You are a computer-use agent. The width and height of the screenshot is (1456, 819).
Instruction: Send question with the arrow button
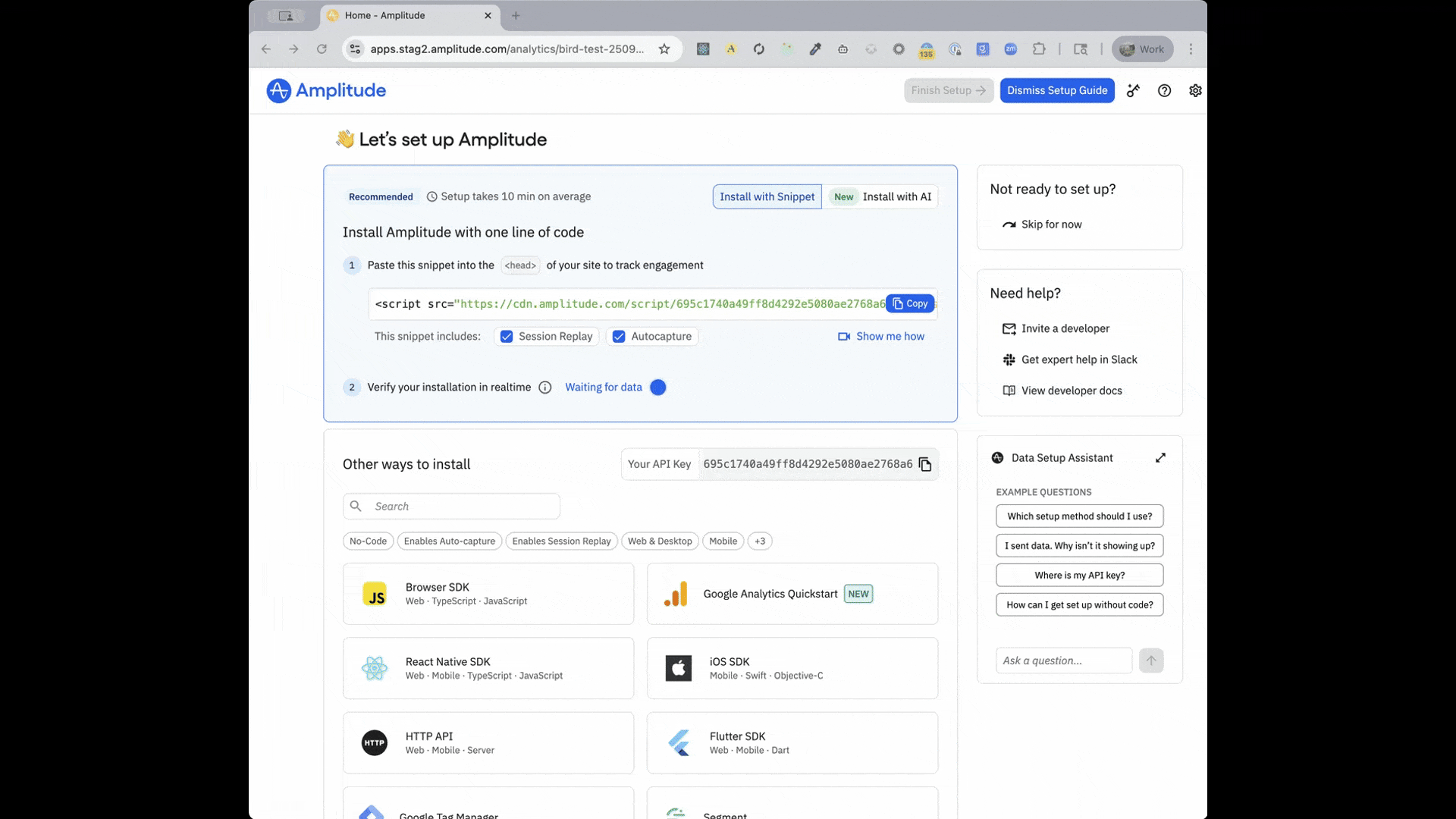(1150, 661)
